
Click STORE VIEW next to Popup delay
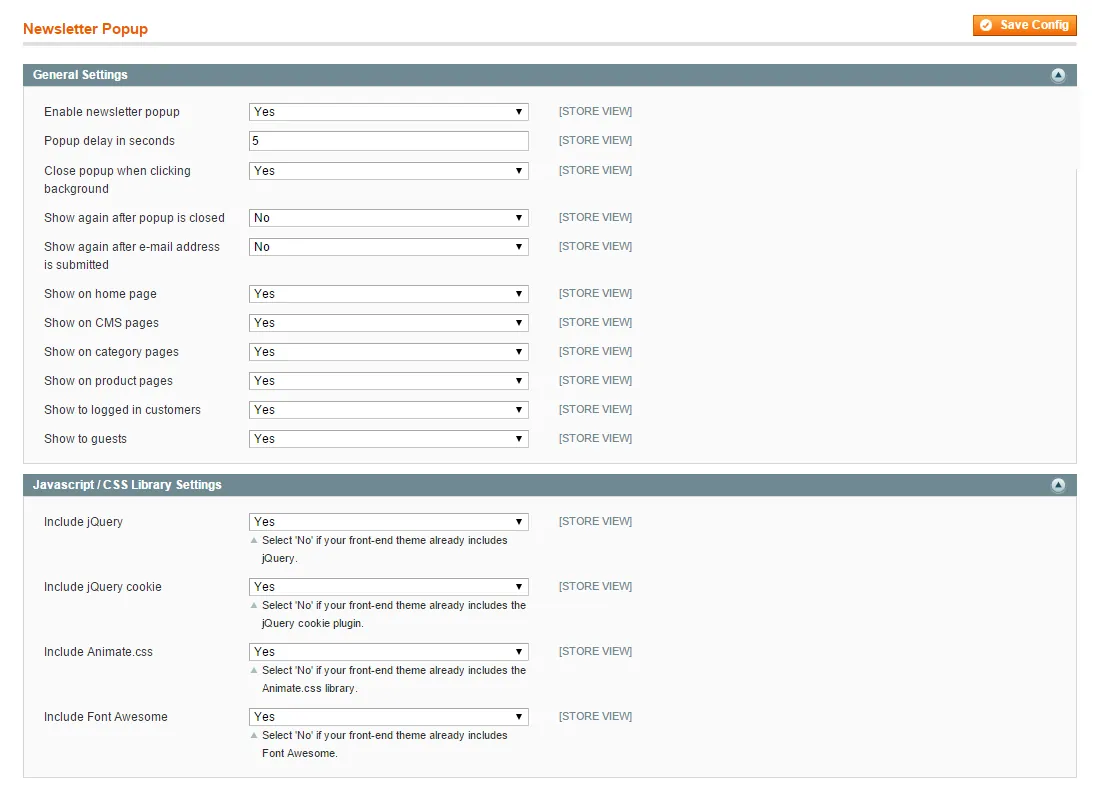[596, 140]
